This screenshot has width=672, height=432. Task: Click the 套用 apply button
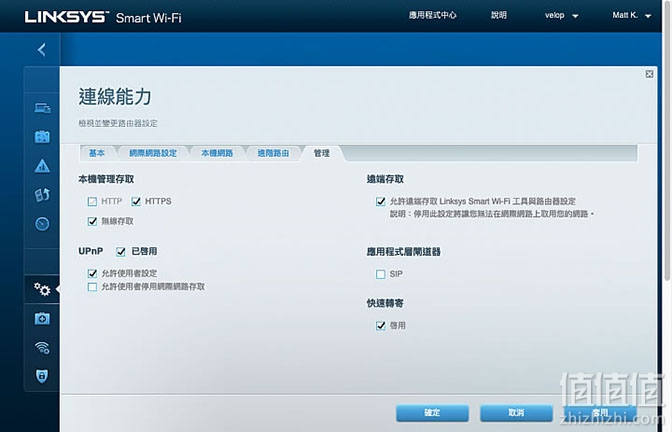point(600,413)
